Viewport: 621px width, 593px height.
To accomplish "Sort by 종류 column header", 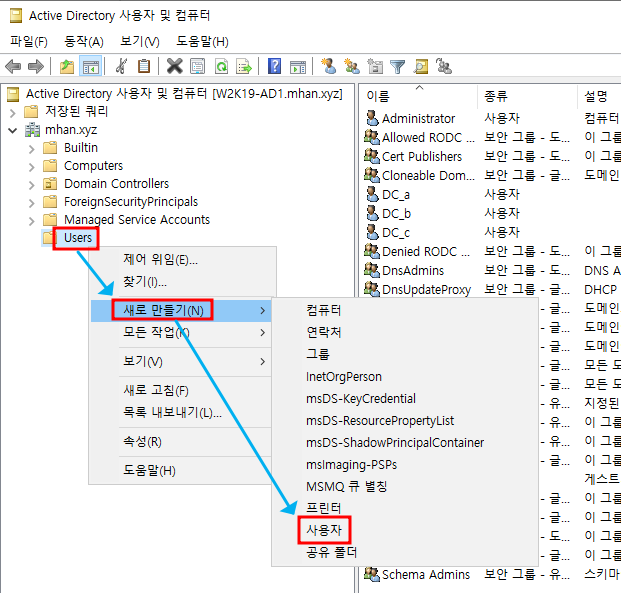I will pos(527,96).
